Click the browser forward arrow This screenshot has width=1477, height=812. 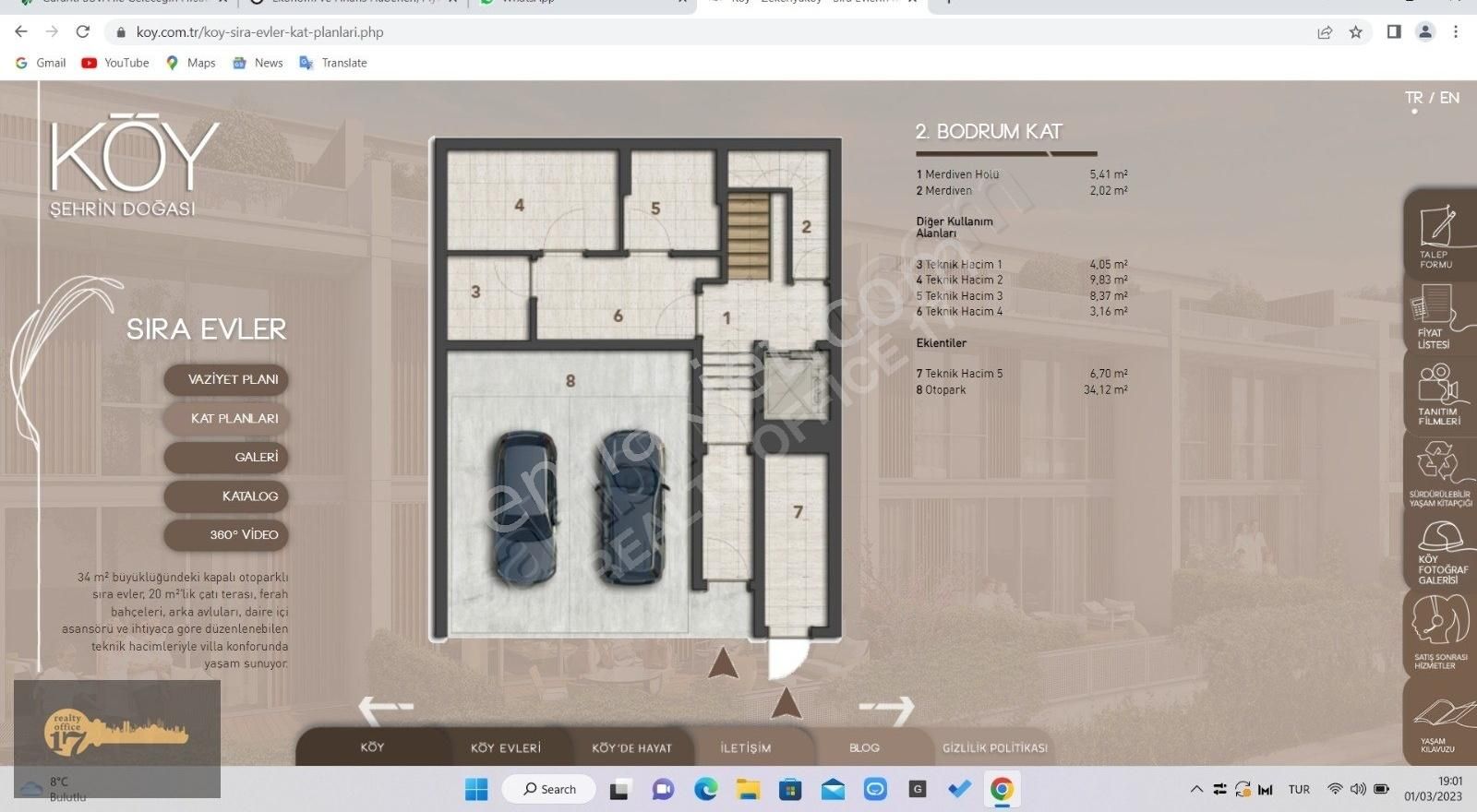[52, 31]
